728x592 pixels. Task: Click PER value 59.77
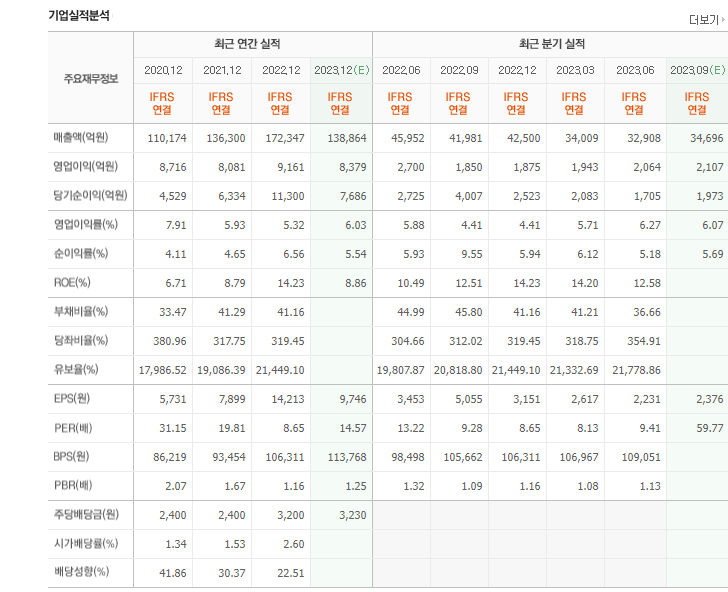tap(710, 428)
